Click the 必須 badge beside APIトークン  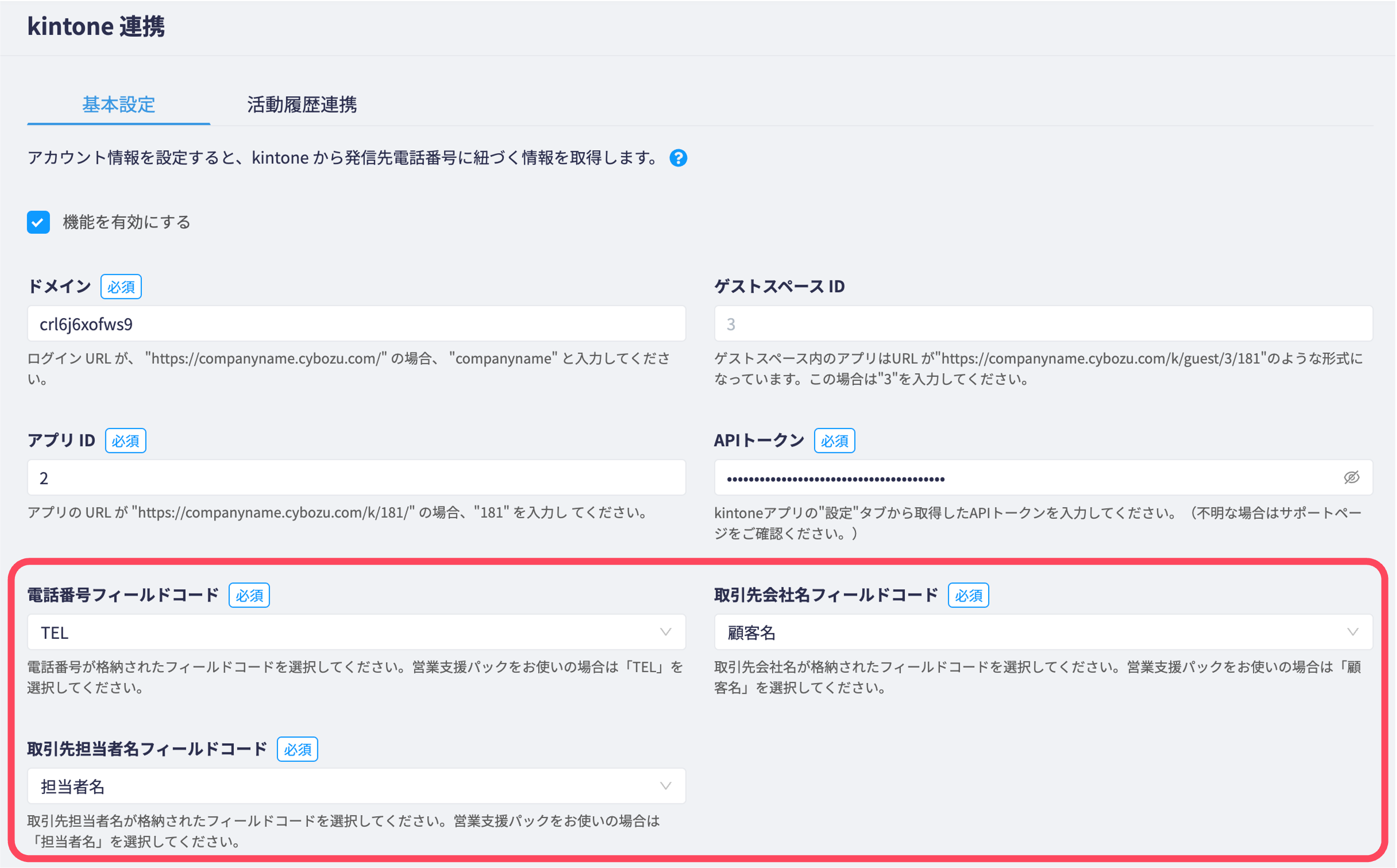coord(835,440)
